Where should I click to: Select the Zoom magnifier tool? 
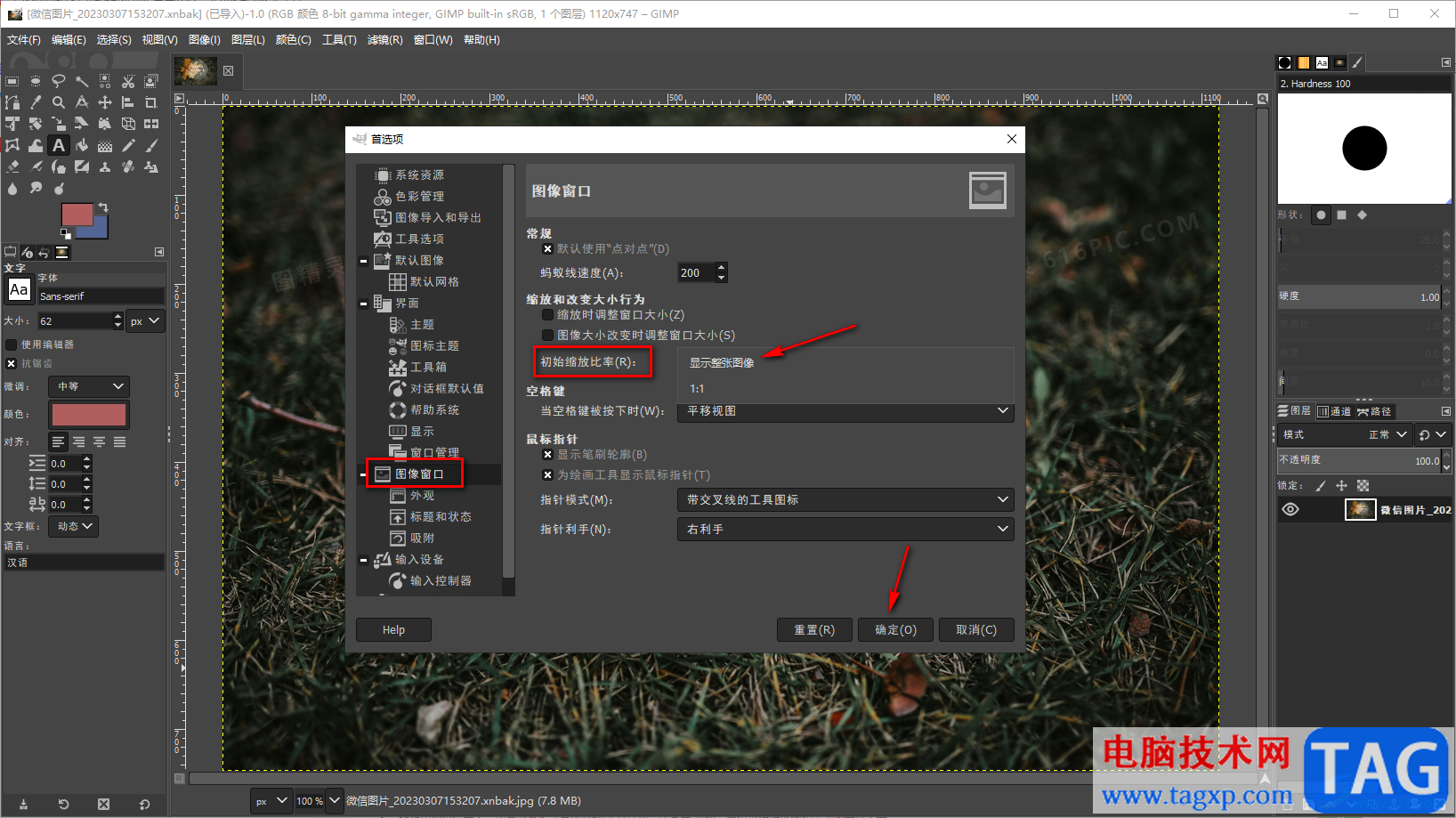(x=59, y=102)
